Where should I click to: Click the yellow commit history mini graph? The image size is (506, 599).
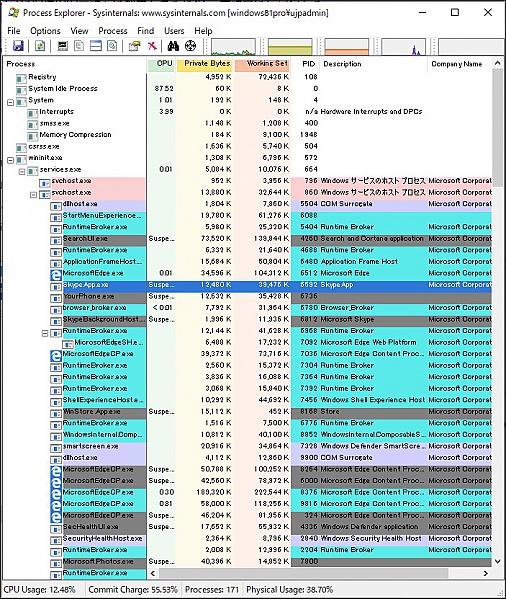[291, 47]
